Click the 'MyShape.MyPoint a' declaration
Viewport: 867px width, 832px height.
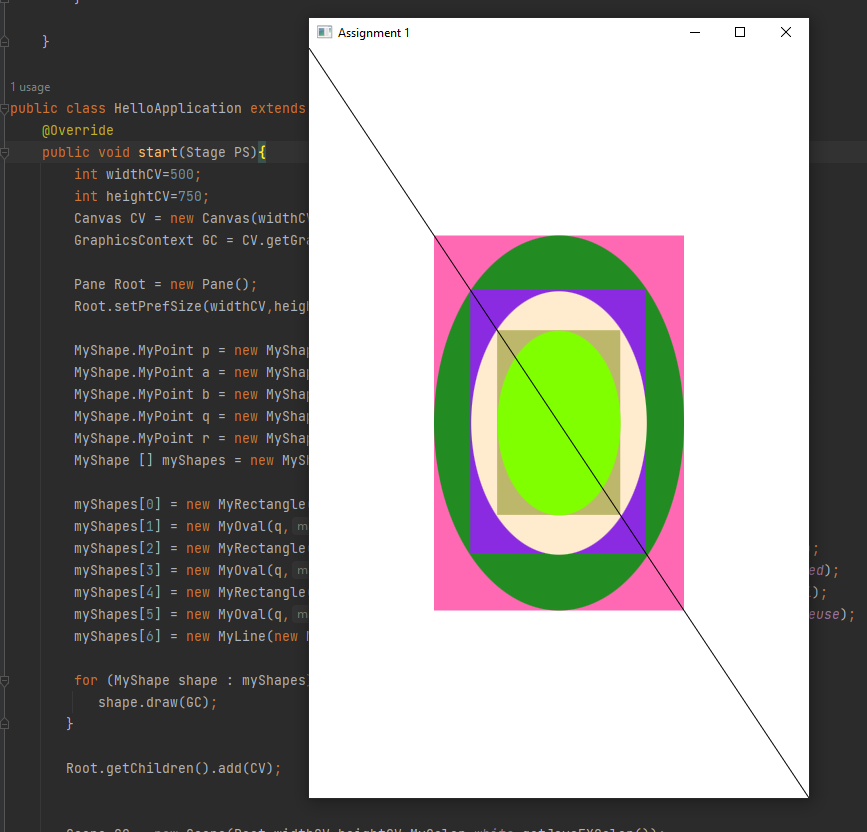tap(191, 373)
